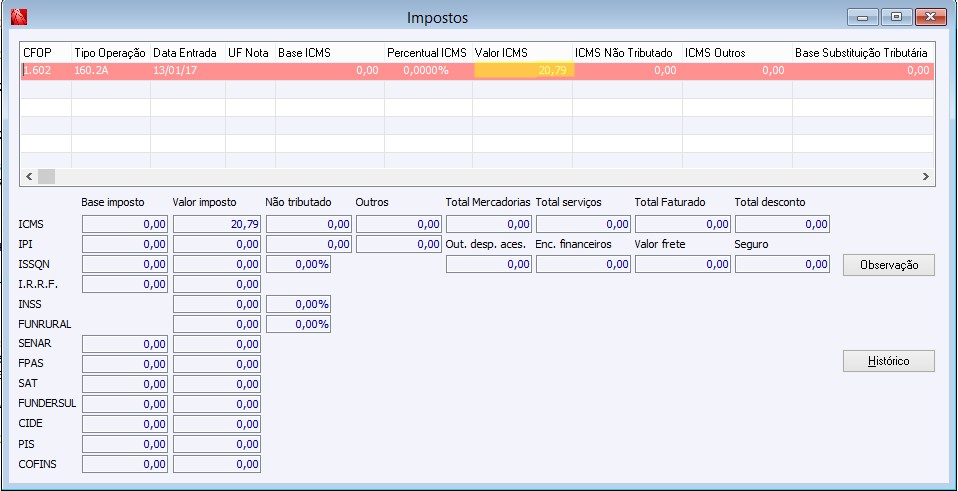Select the ICMS Não Tributado column header

coord(627,53)
